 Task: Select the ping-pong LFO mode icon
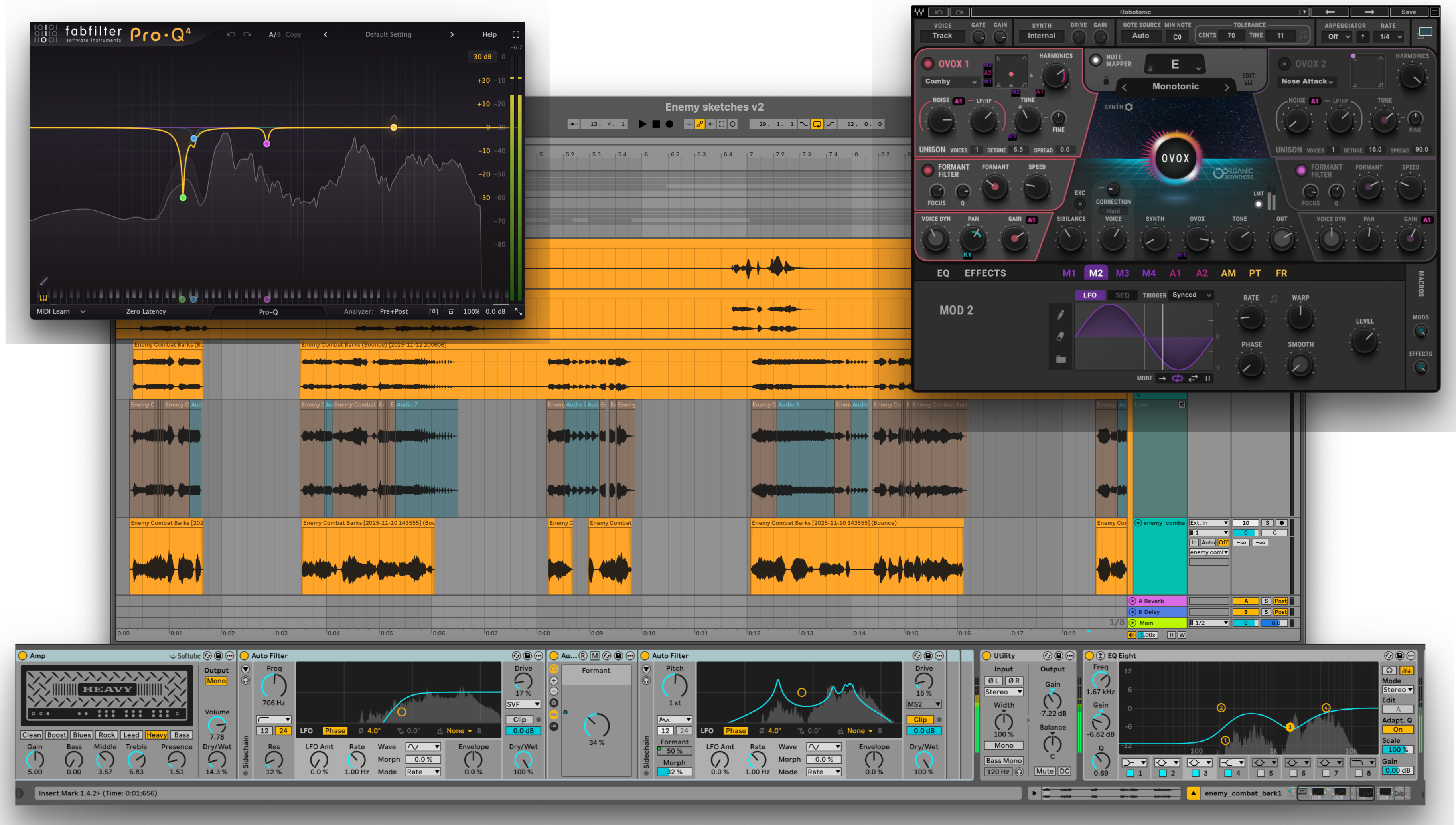[1193, 378]
